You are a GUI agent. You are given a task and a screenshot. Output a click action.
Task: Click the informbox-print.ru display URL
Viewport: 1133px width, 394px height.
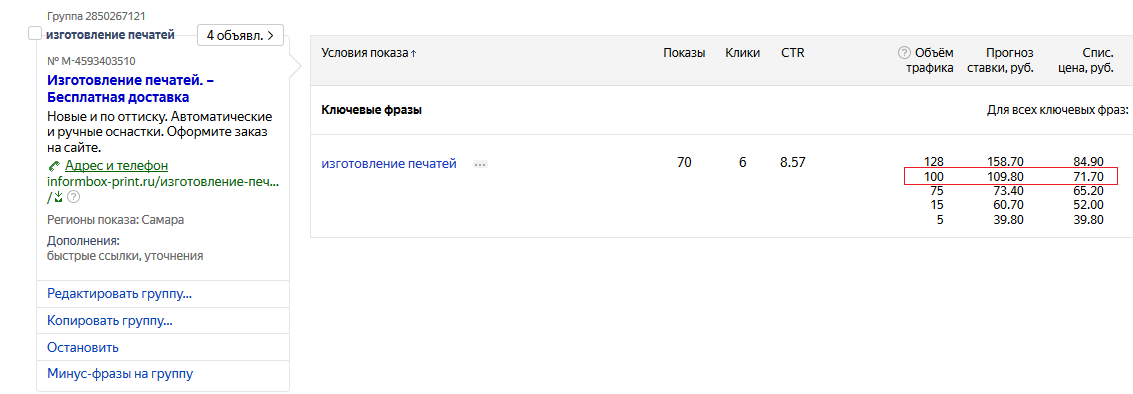pos(163,181)
